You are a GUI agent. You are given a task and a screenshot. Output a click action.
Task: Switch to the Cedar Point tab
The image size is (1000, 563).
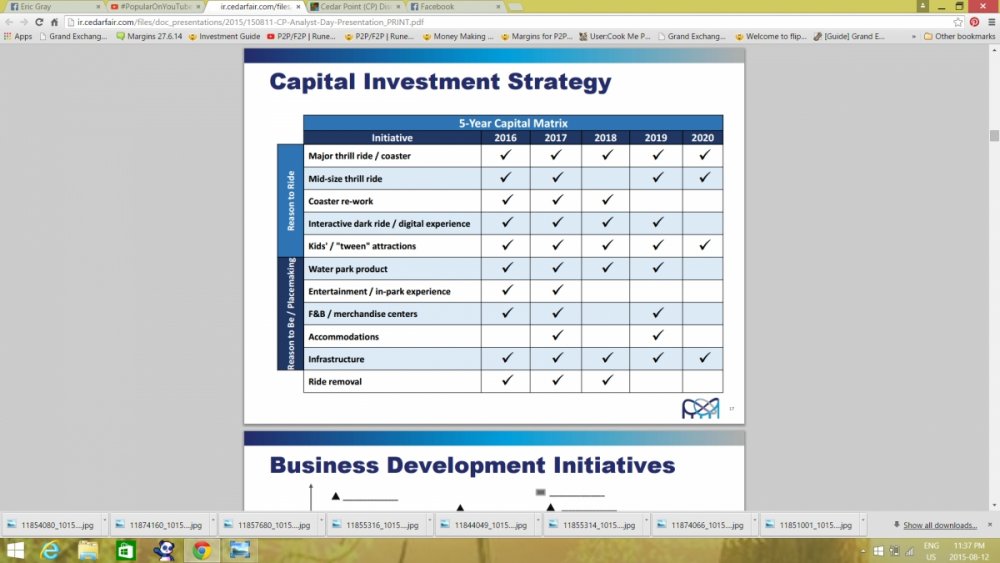pos(350,6)
